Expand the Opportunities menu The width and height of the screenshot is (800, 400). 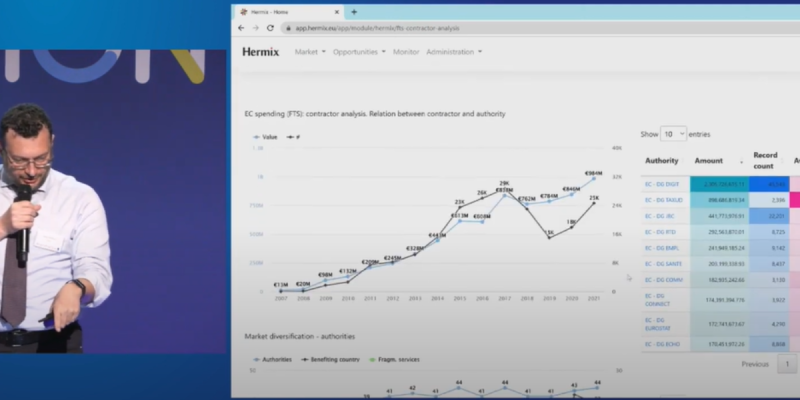pos(359,52)
